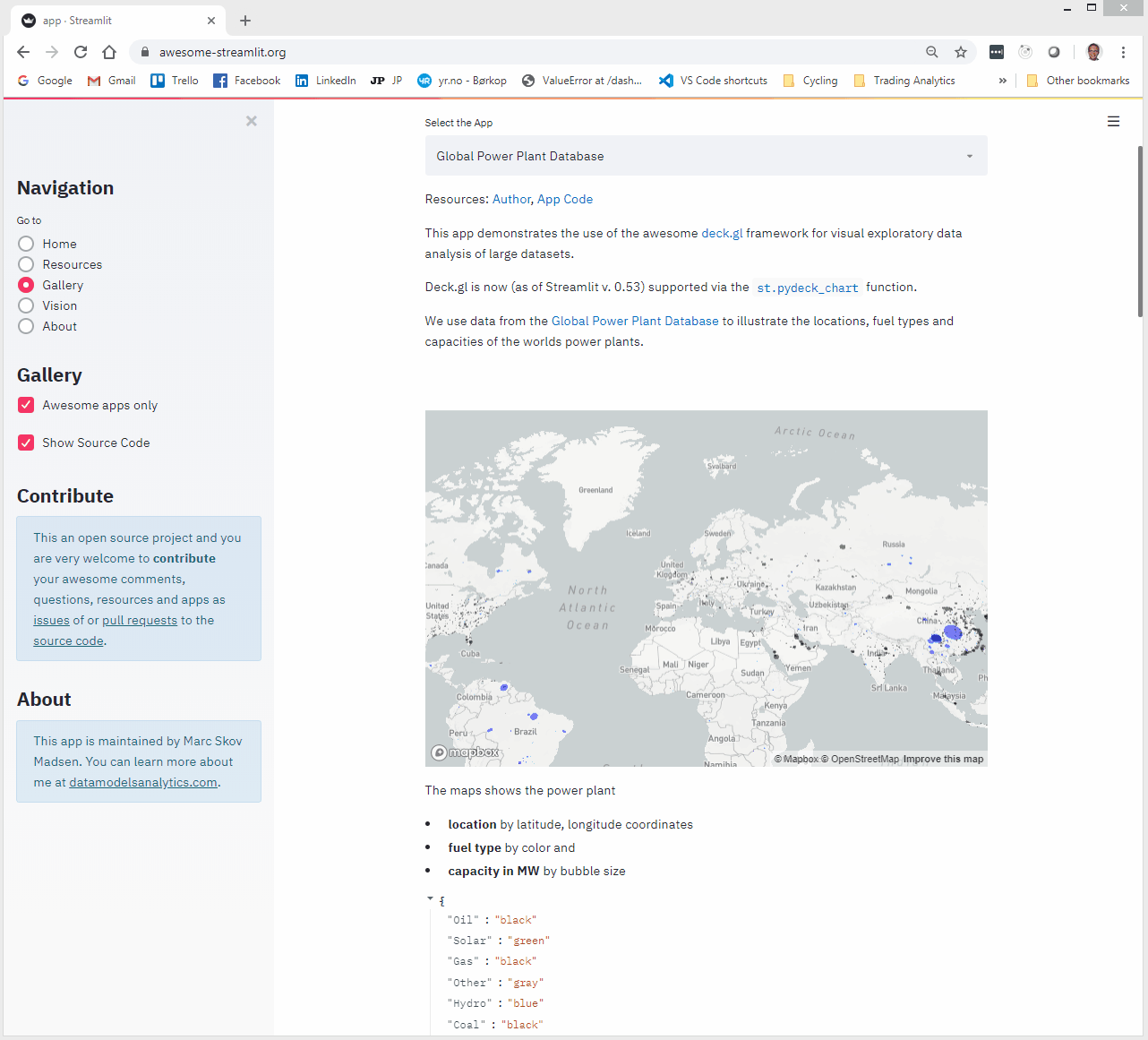Viewport: 1148px width, 1040px height.
Task: Toggle Show Source Code checkbox
Action: coord(26,443)
